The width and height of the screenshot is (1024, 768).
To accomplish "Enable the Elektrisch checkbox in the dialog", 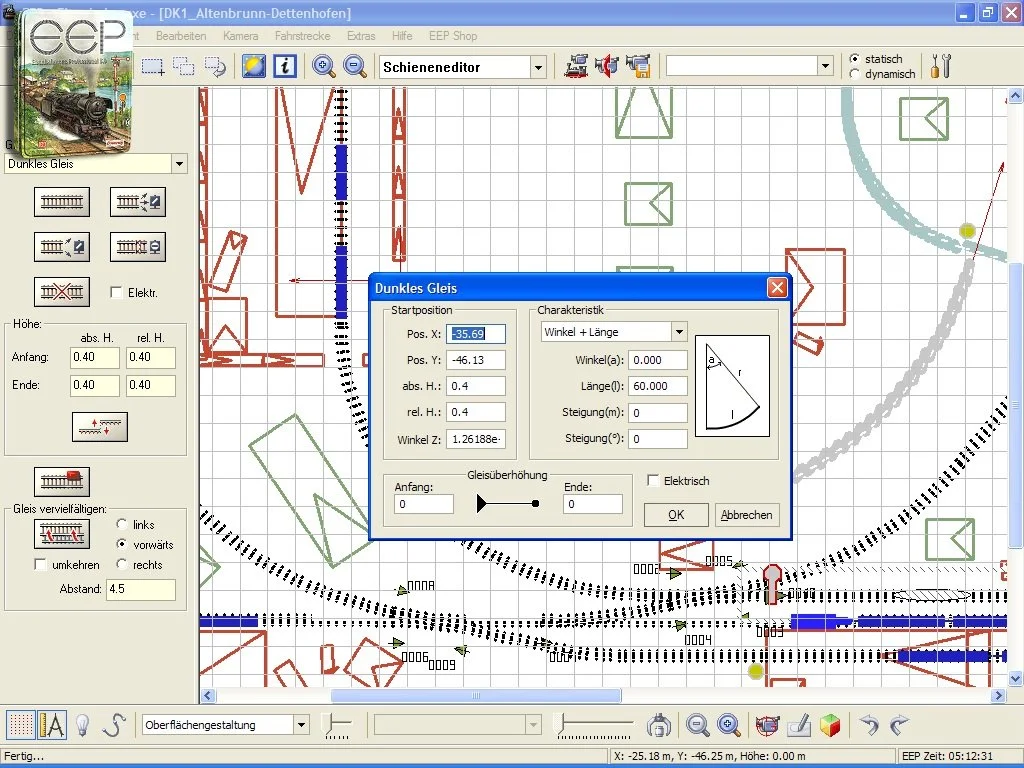I will [654, 481].
